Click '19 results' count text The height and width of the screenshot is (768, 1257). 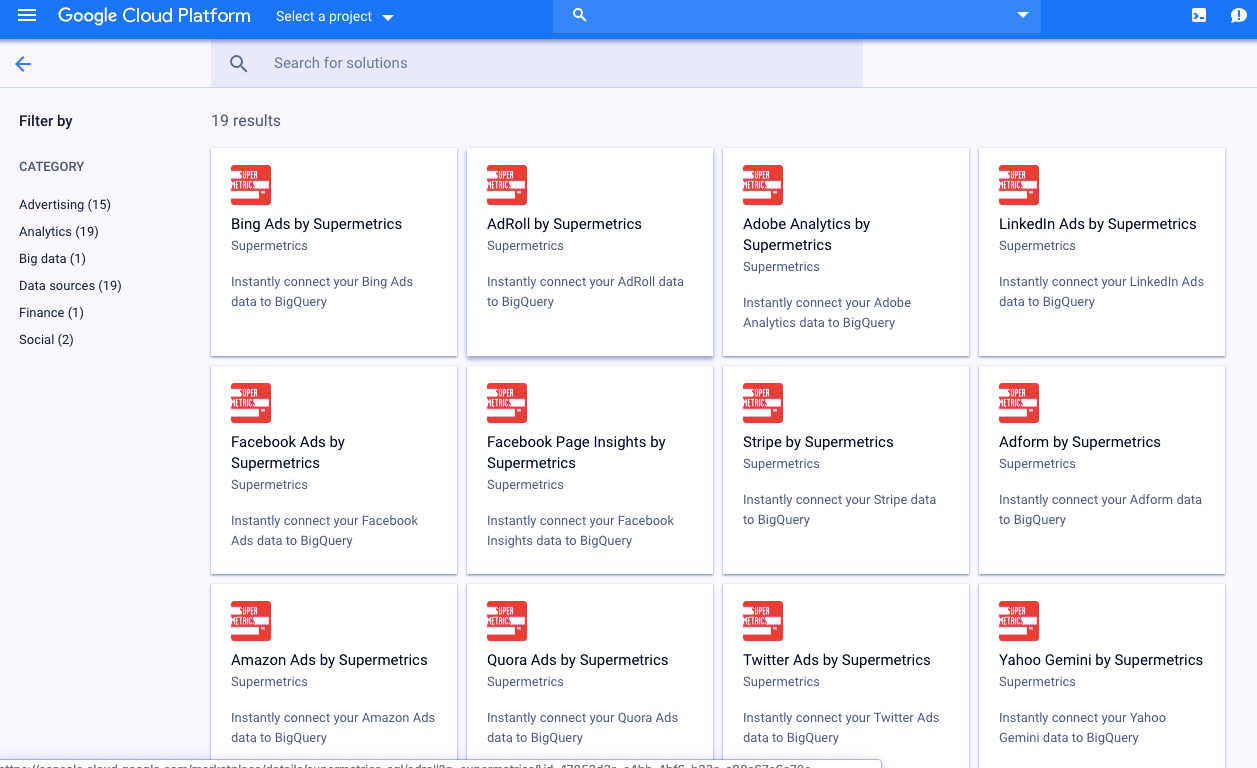[x=246, y=121]
